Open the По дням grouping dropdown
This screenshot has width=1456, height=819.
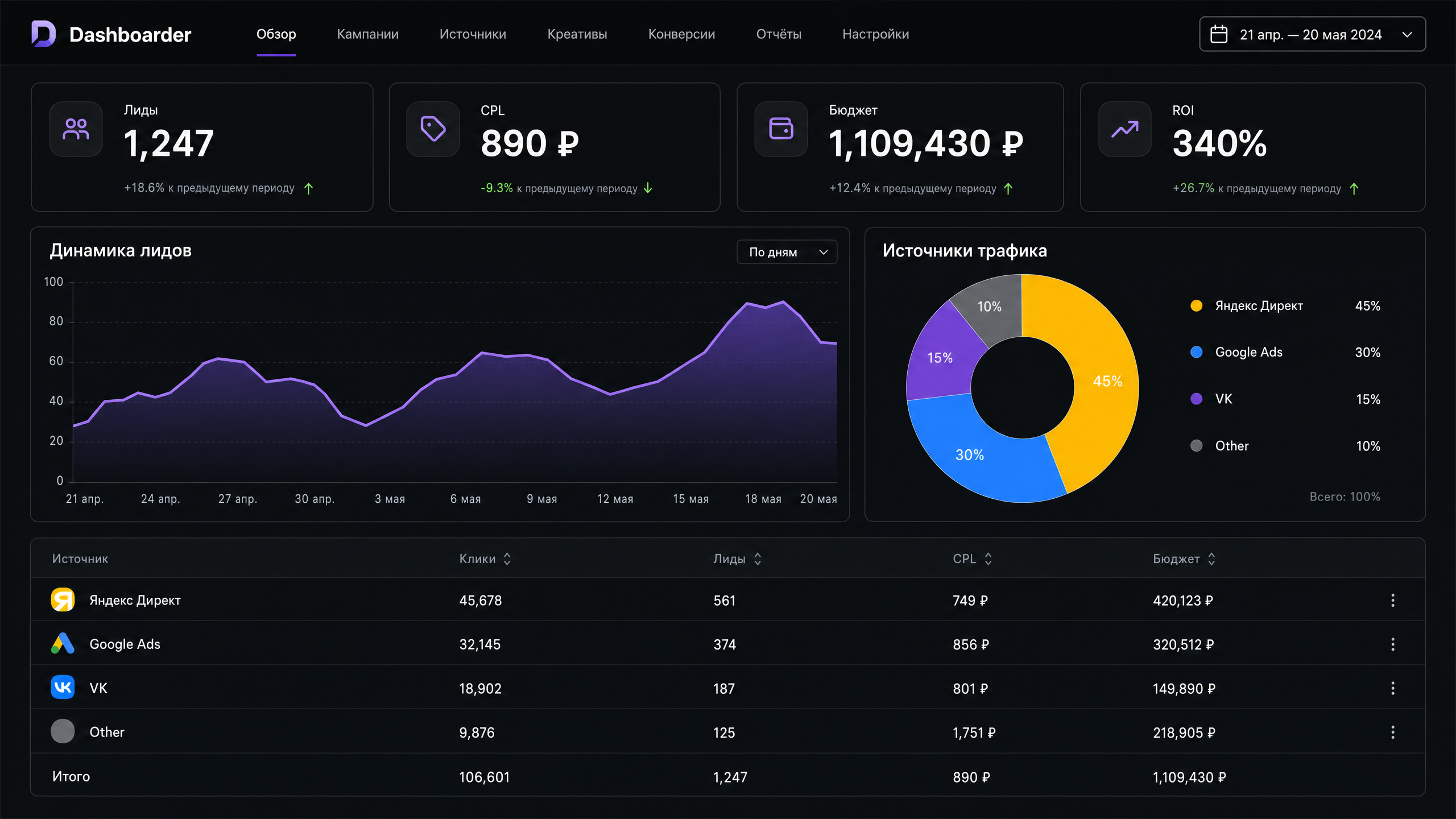tap(787, 252)
